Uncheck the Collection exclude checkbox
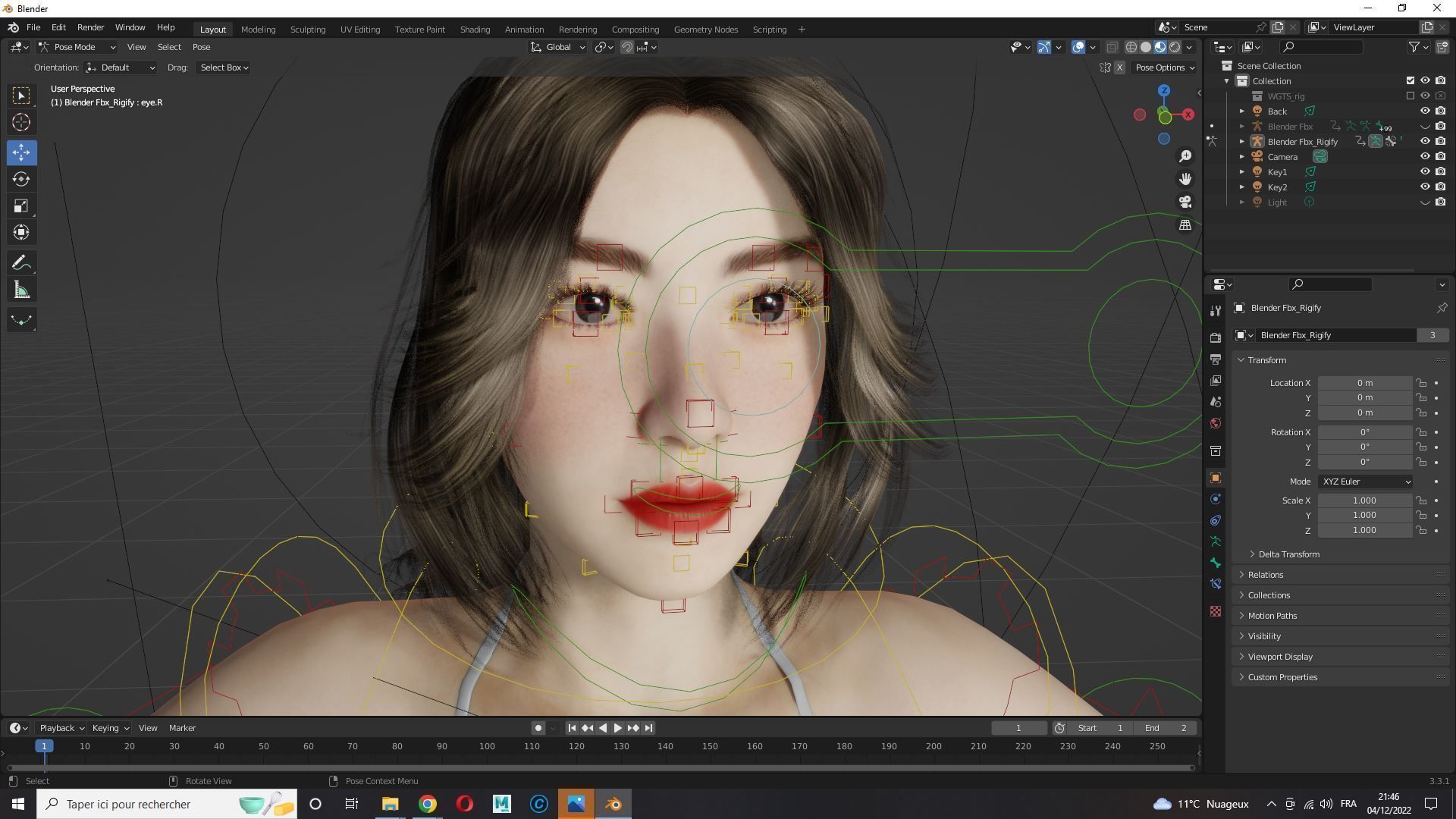The height and width of the screenshot is (819, 1456). (x=1410, y=80)
